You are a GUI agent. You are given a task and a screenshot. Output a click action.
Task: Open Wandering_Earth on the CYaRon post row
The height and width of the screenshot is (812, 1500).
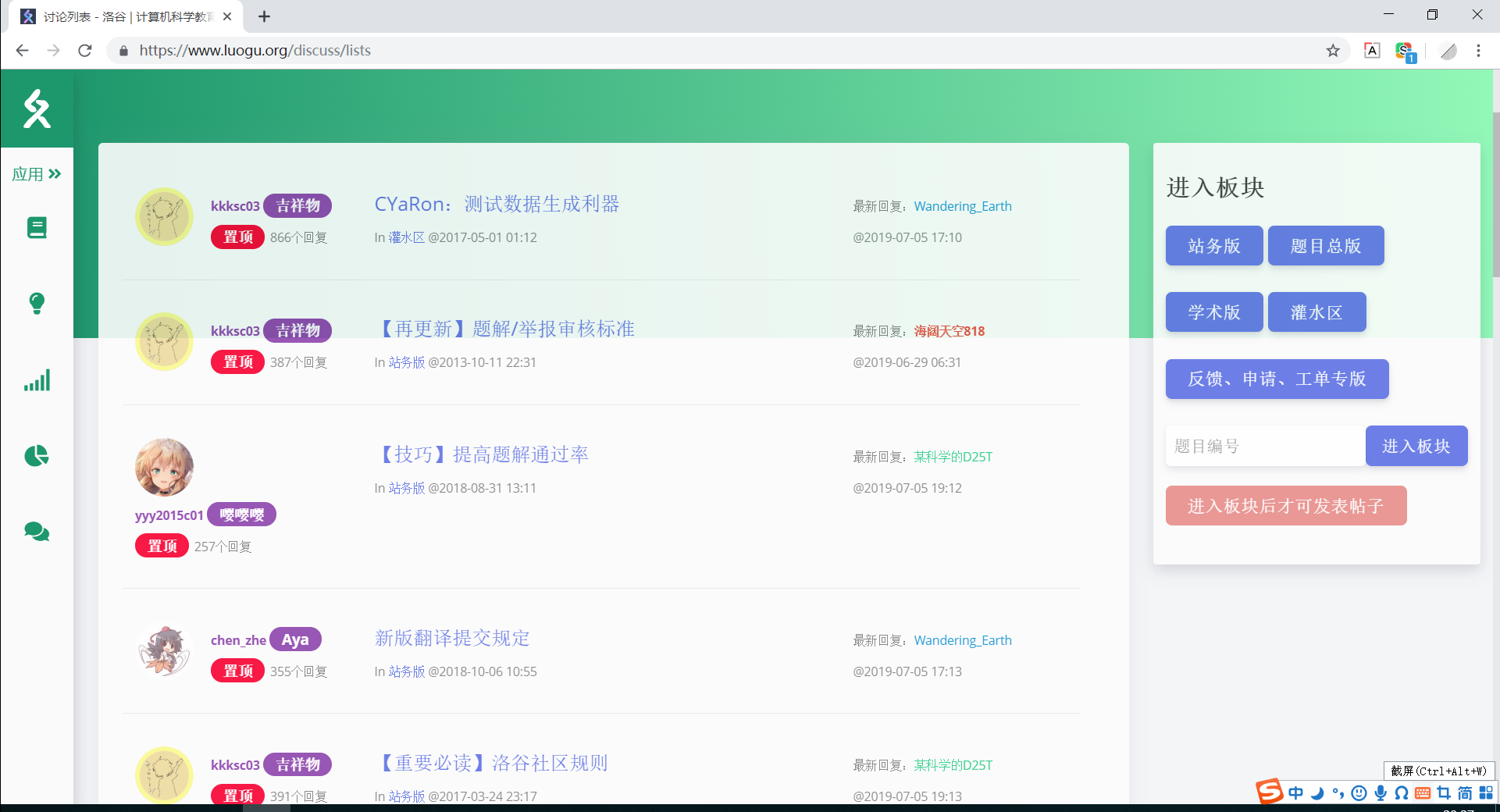point(963,206)
